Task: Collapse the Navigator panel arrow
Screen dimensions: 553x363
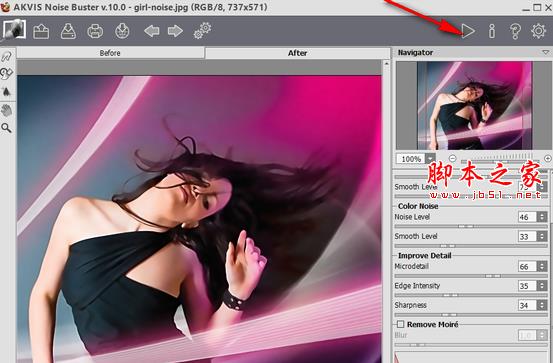Action: pyautogui.click(x=546, y=53)
